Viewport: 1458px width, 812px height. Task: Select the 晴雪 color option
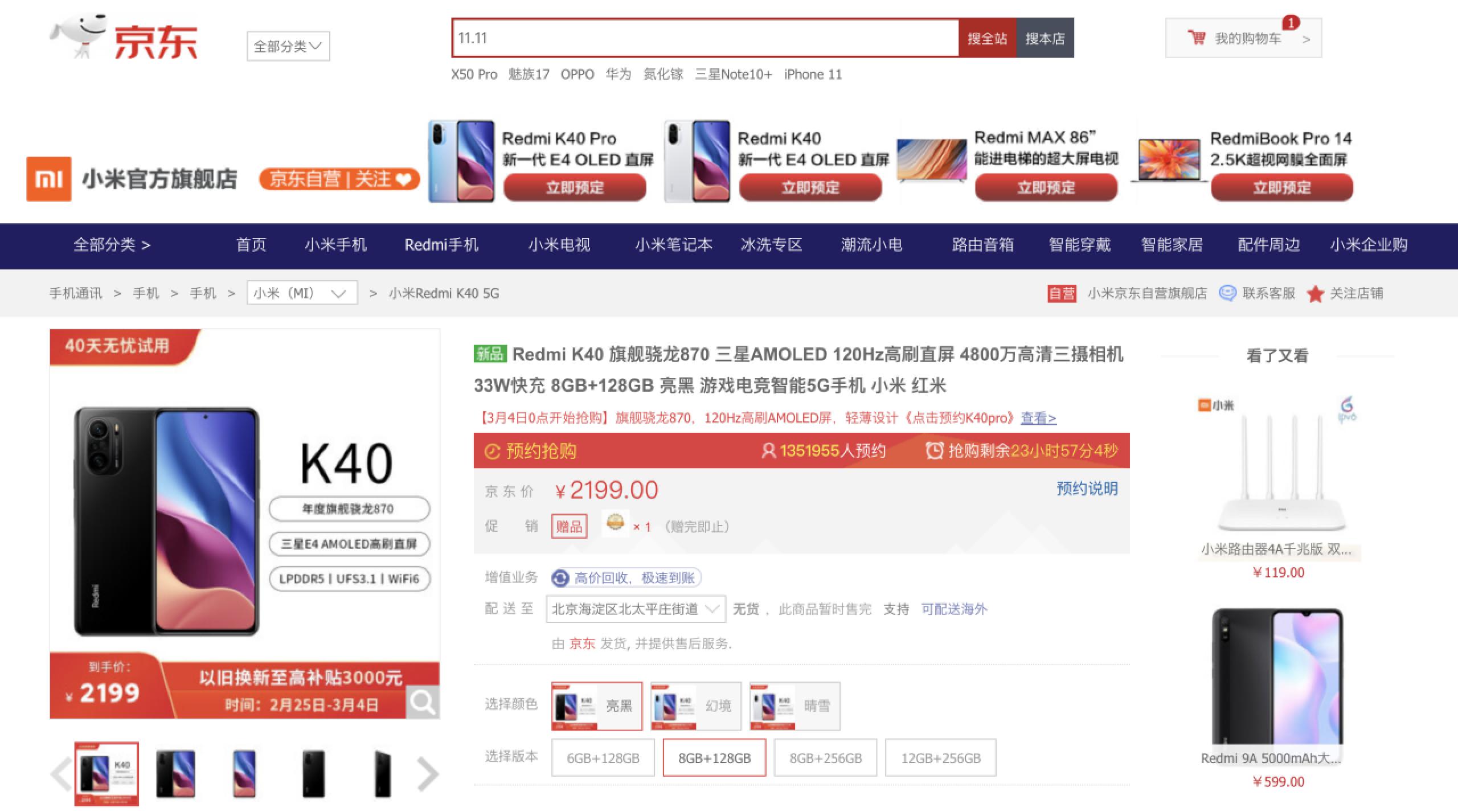pyautogui.click(x=794, y=706)
